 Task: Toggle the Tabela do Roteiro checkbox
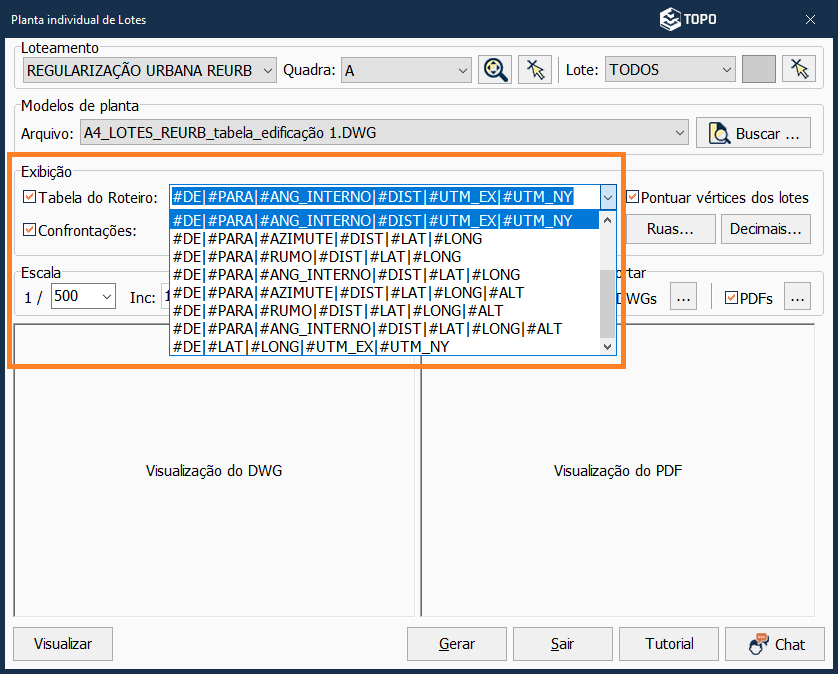(29, 197)
